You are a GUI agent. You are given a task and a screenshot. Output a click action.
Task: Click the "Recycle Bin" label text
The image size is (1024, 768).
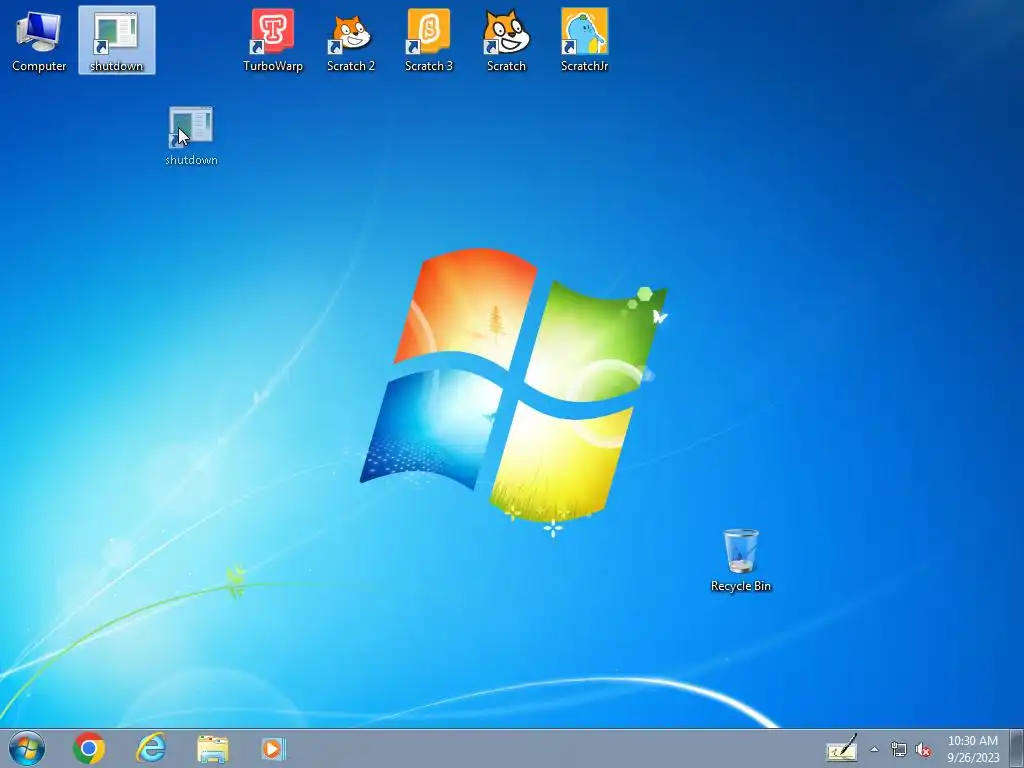741,586
